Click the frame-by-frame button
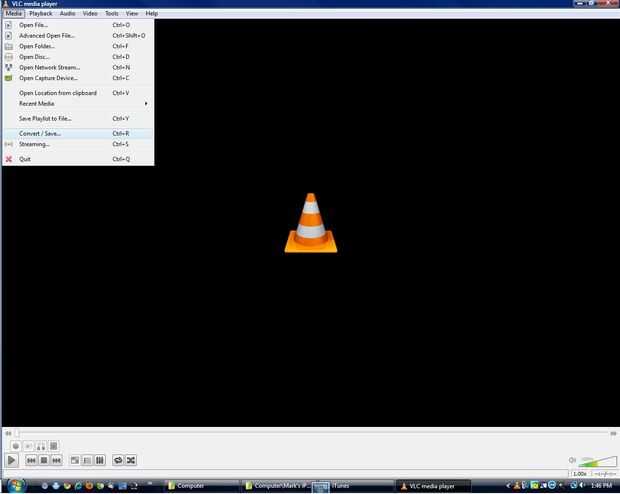 click(x=53, y=446)
